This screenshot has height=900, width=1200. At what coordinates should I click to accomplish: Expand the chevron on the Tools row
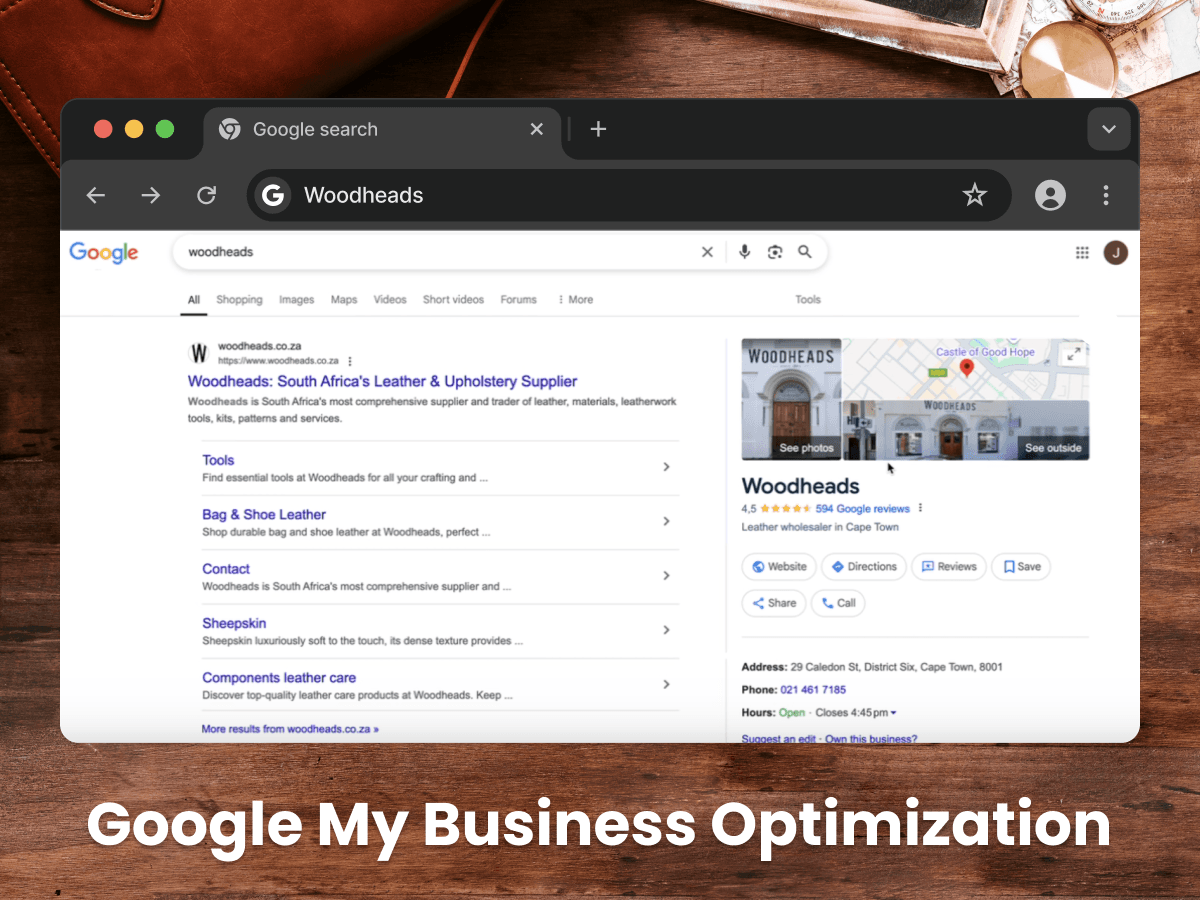click(666, 467)
